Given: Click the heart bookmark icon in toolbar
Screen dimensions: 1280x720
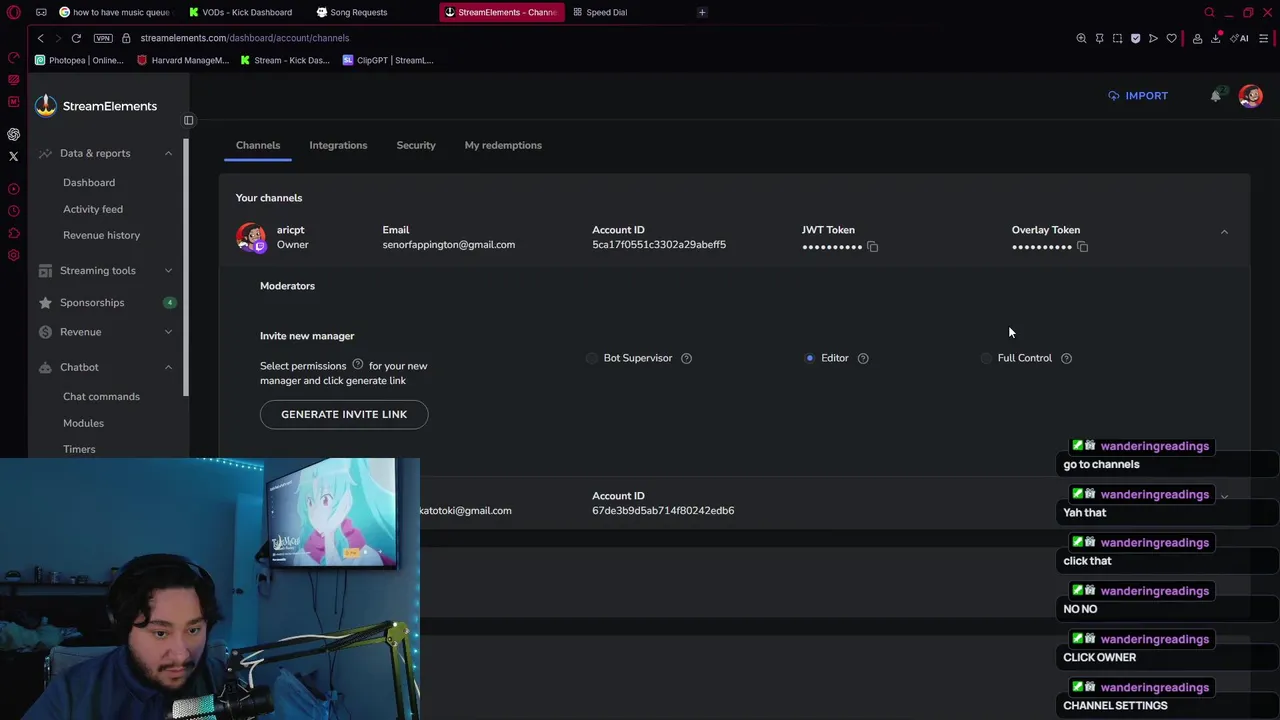Looking at the screenshot, I should [x=1171, y=38].
